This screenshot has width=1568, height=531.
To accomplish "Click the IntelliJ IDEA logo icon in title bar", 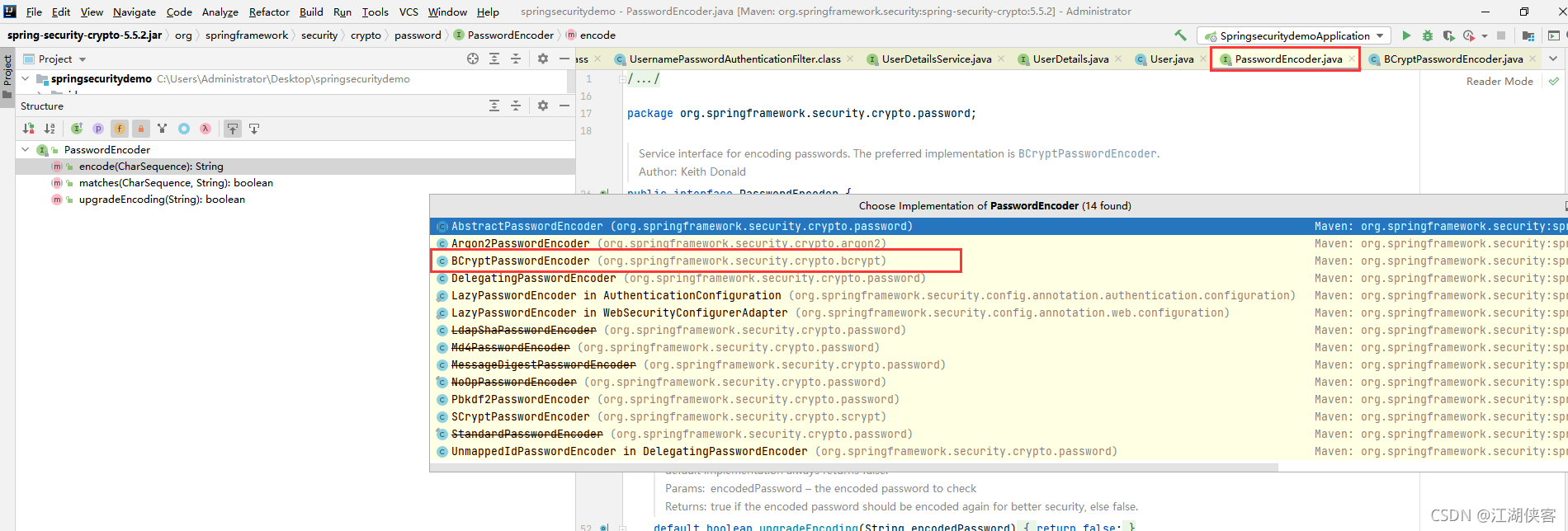I will 10,12.
